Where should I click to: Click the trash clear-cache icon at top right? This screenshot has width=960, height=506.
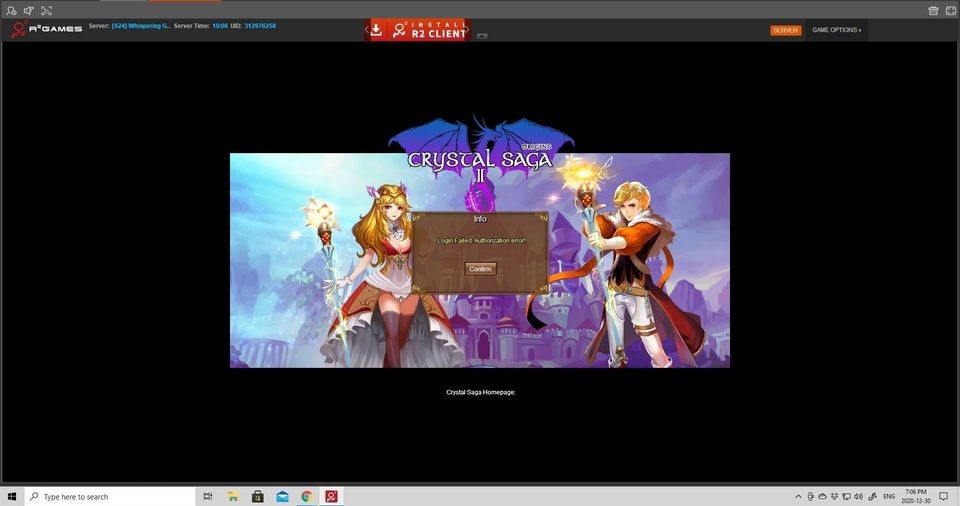(x=933, y=10)
